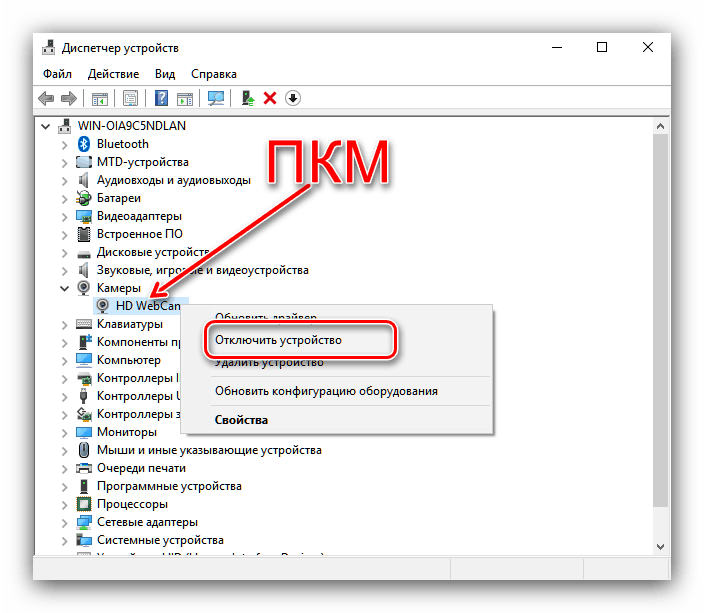Click the scrollbar down arrow
The image size is (704, 613).
[x=660, y=547]
